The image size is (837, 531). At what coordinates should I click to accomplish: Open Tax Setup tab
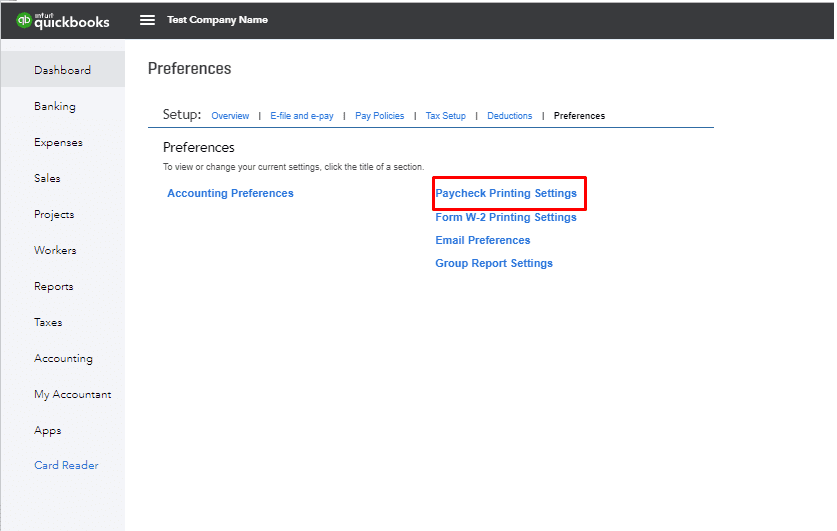point(446,116)
